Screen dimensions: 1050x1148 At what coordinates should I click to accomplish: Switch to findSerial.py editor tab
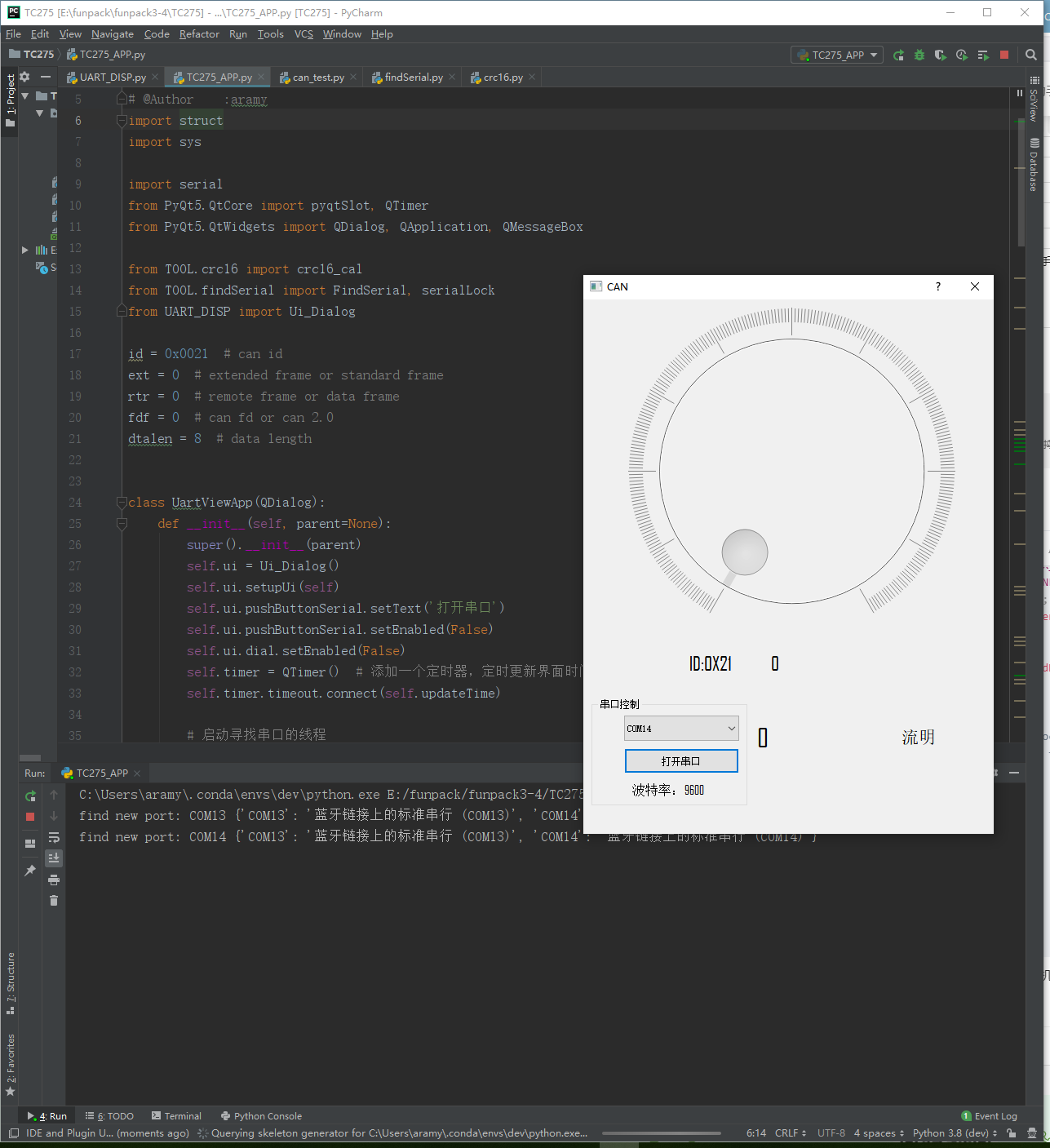click(x=414, y=78)
